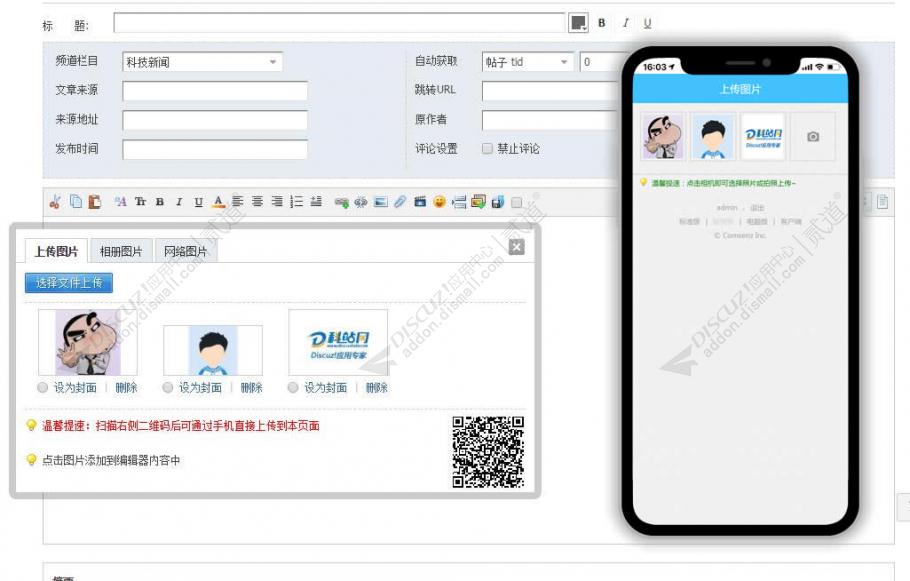The image size is (910, 581).
Task: Click the paperclip attachment icon
Action: [x=400, y=202]
